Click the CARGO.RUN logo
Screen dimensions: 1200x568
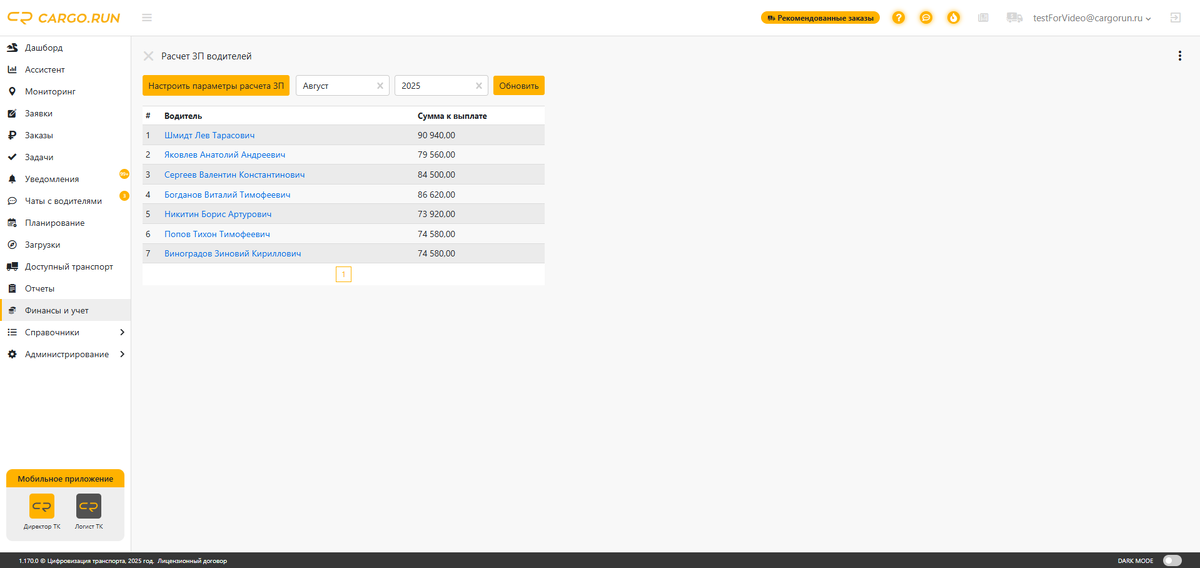[64, 17]
